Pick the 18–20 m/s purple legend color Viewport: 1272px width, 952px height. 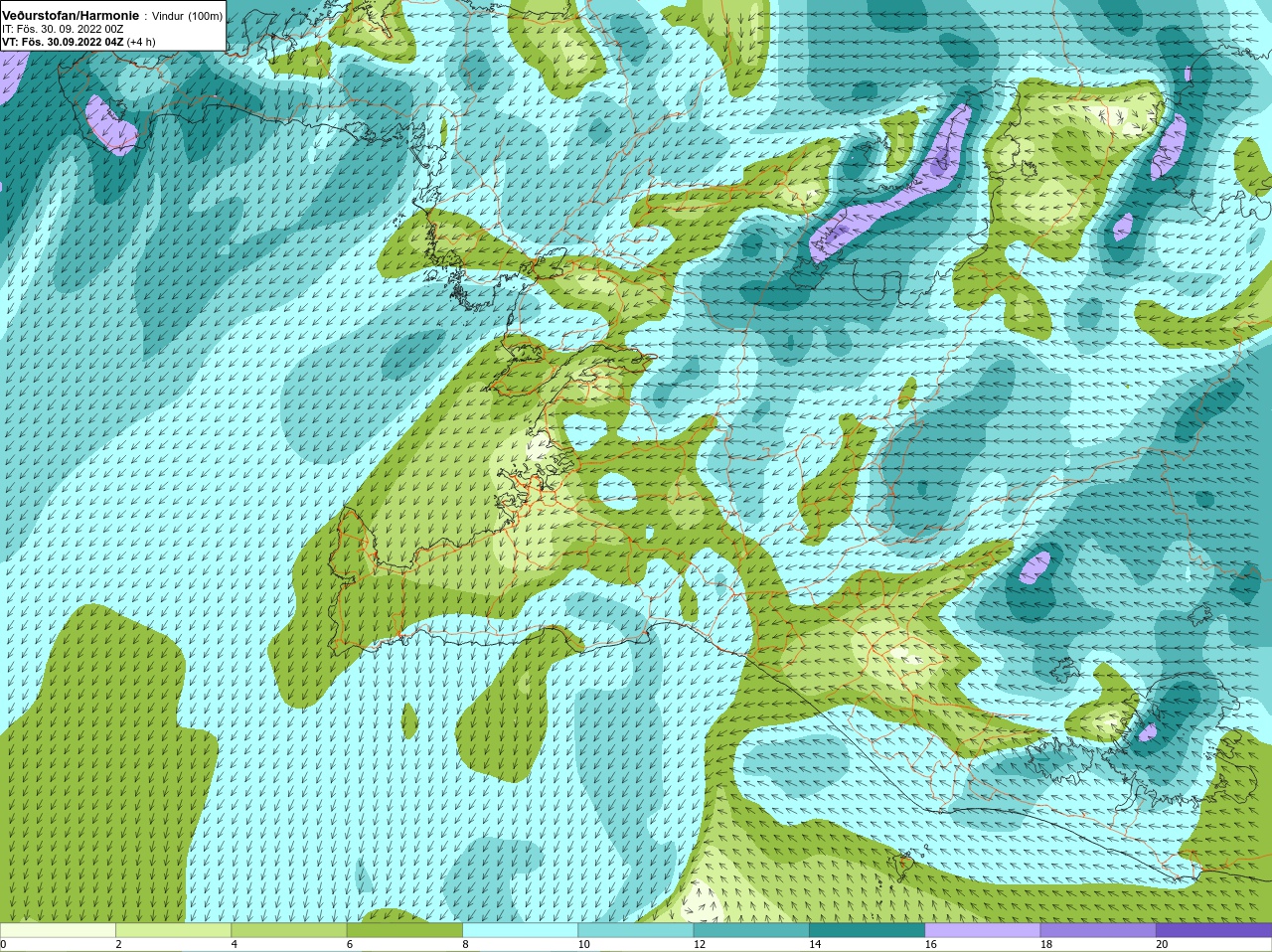pos(1098,930)
